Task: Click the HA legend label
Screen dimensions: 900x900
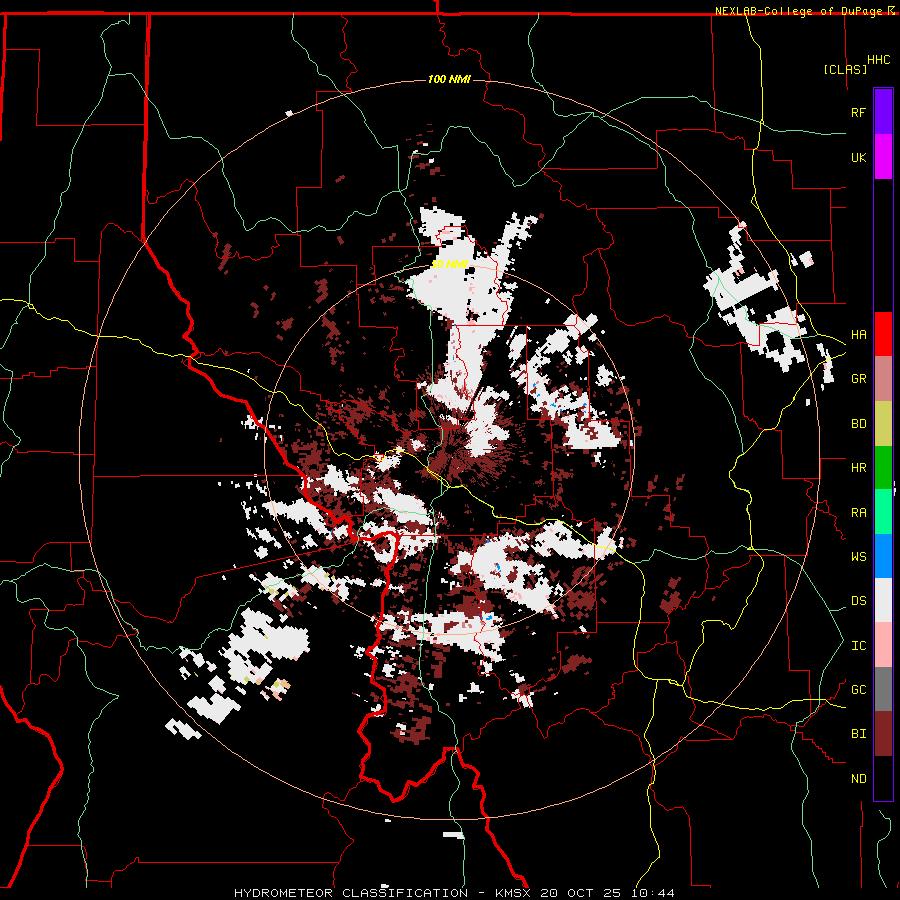Action: click(858, 335)
